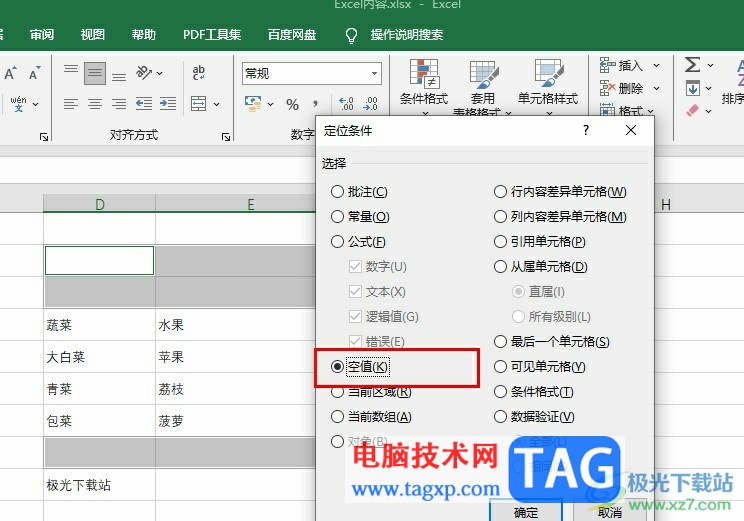
Task: Expand 删除 dropdown arrow
Action: tap(656, 88)
